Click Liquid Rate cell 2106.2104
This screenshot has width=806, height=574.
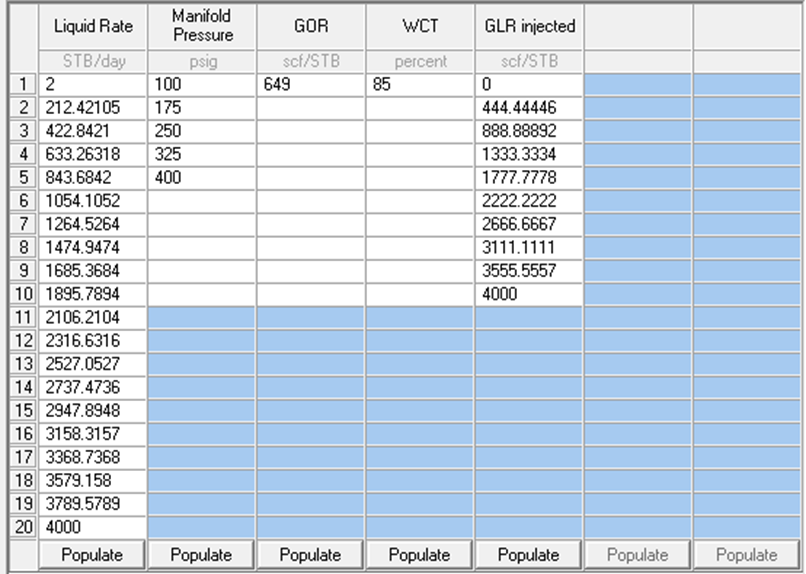93,318
